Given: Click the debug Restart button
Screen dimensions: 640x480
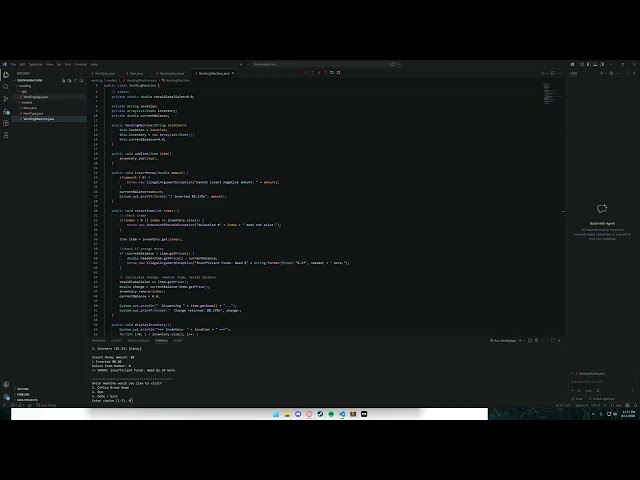Looking at the screenshot, I should coord(332,73).
